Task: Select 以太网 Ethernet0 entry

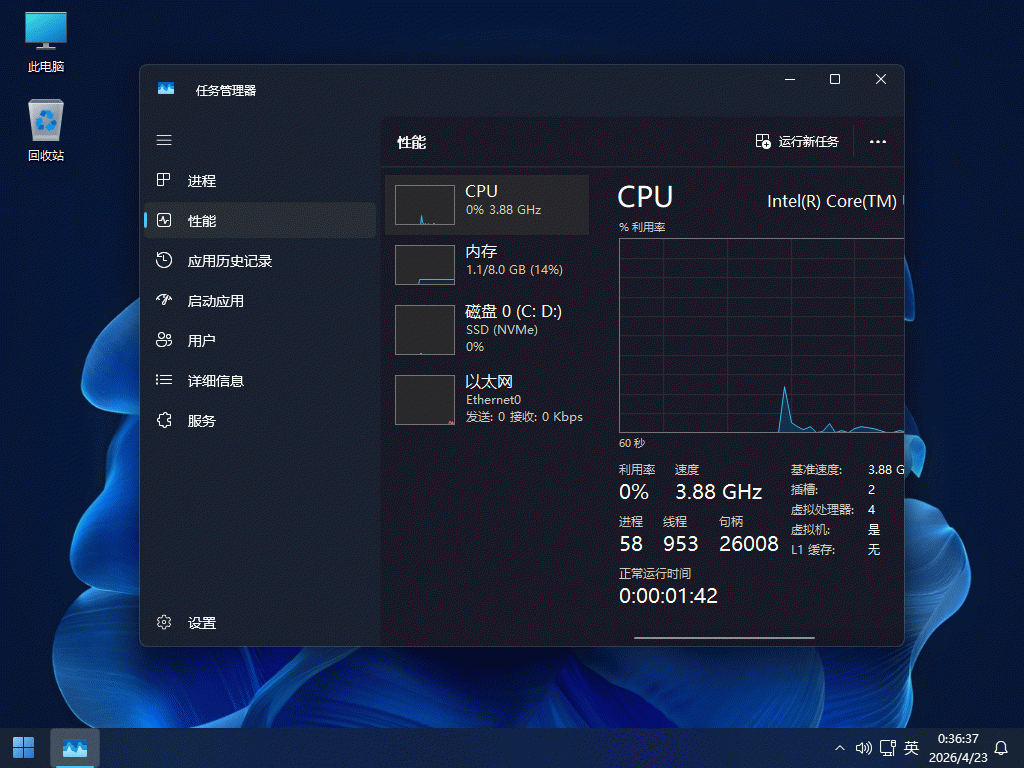Action: 487,400
